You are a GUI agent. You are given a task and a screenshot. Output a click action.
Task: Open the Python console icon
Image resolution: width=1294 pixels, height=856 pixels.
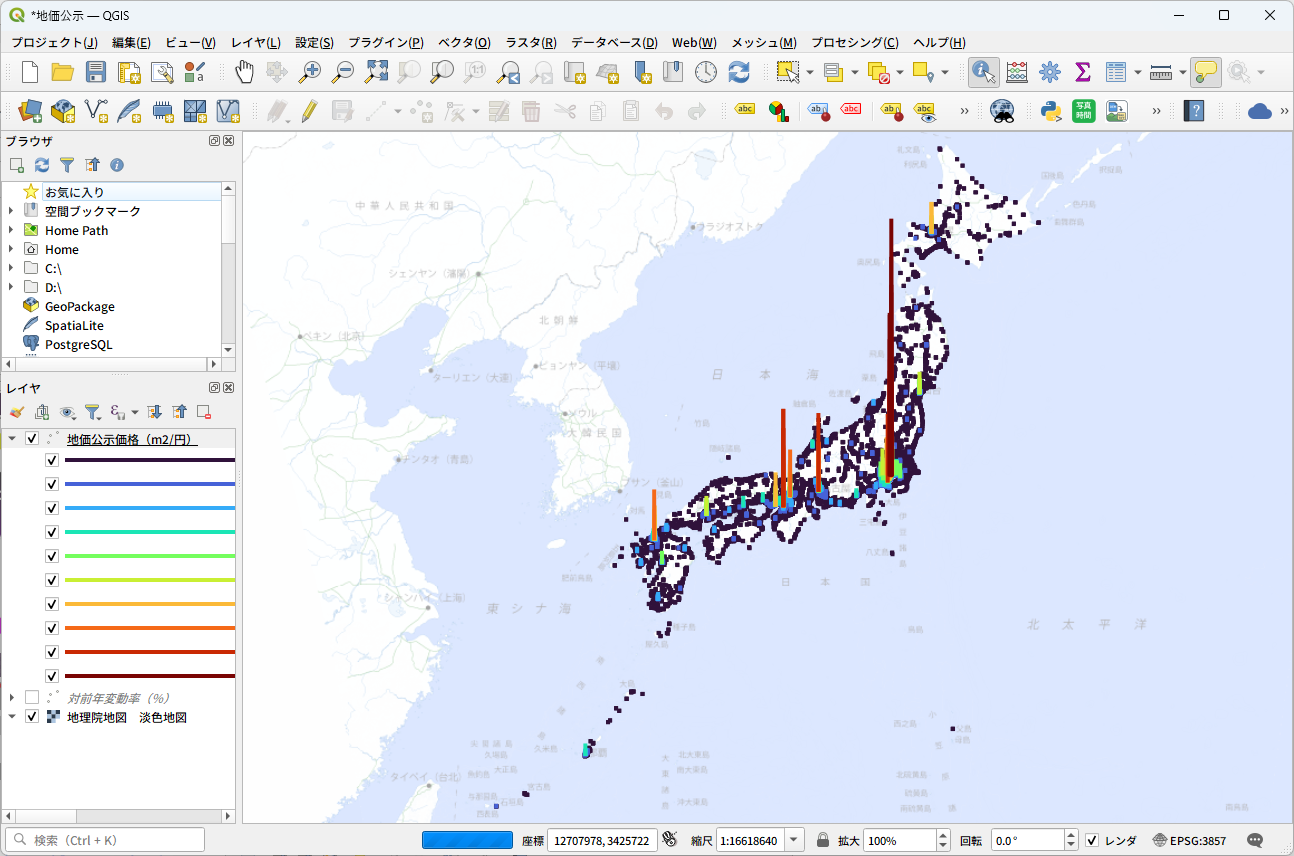[x=1051, y=111]
